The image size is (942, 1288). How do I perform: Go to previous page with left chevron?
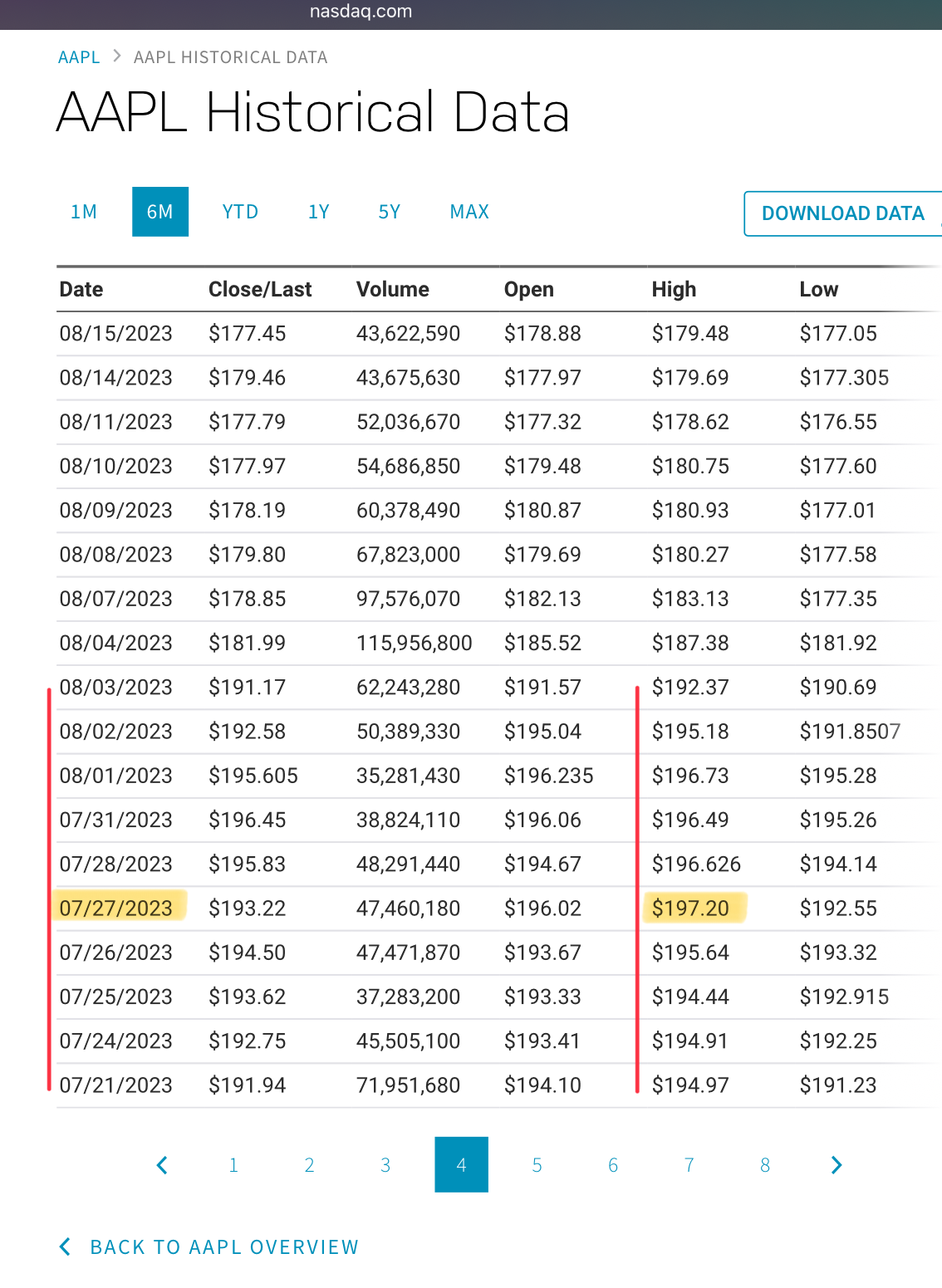pyautogui.click(x=162, y=1165)
